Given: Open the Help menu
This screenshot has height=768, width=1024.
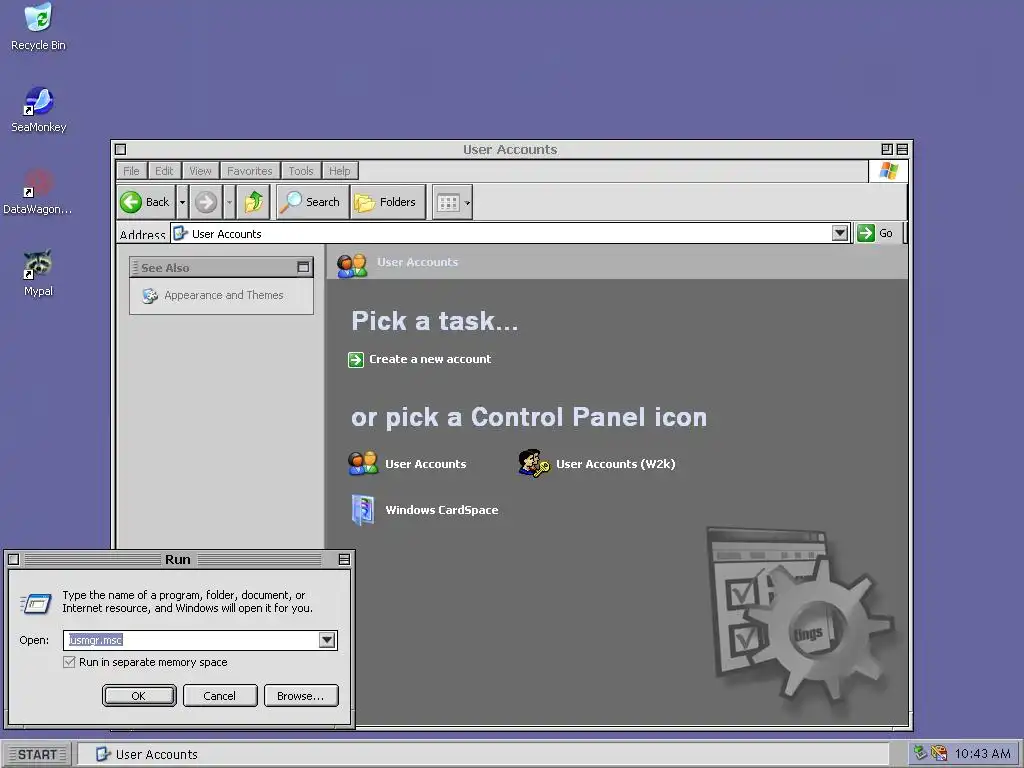Looking at the screenshot, I should (x=340, y=171).
